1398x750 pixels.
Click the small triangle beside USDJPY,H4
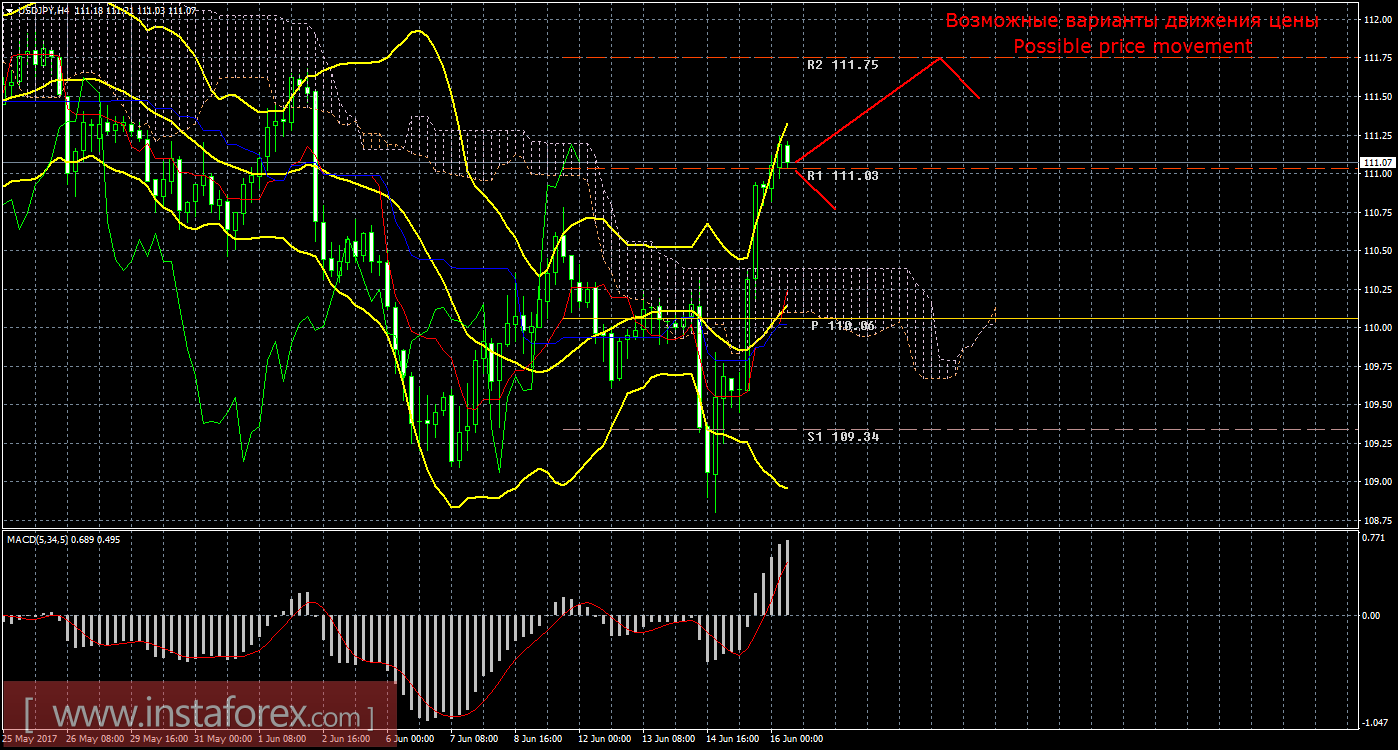coord(8,9)
